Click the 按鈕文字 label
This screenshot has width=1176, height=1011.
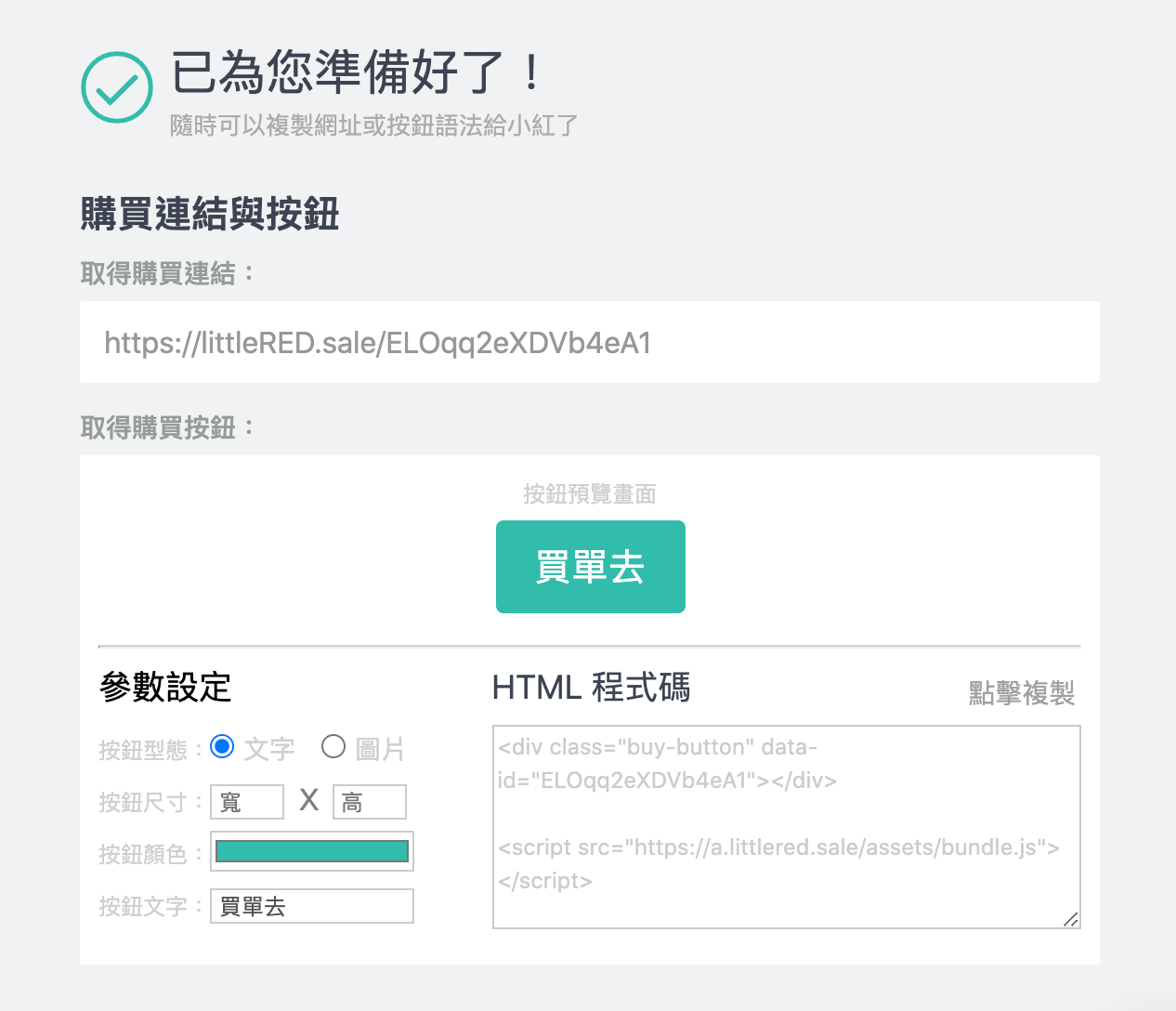[150, 906]
